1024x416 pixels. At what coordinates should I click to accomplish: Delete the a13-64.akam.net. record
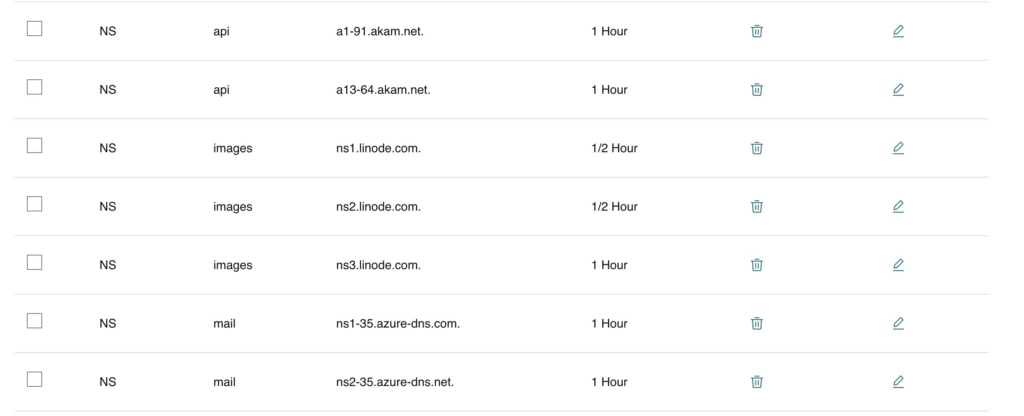click(x=756, y=89)
